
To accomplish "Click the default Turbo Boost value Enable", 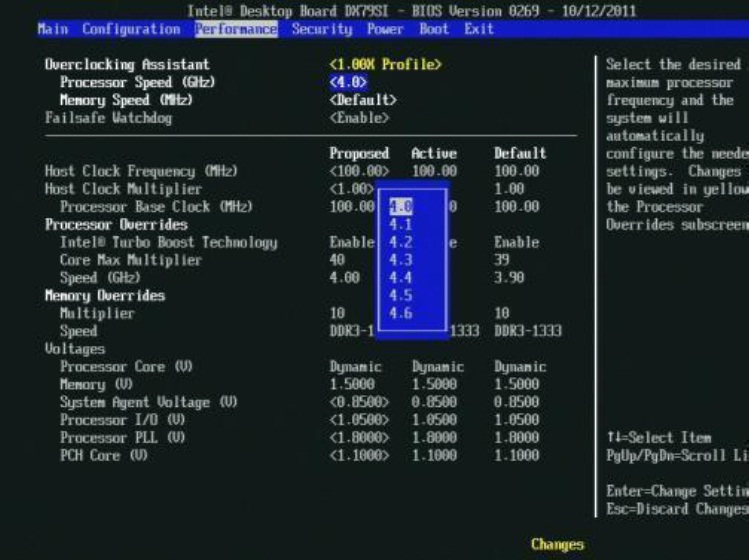I will (516, 242).
